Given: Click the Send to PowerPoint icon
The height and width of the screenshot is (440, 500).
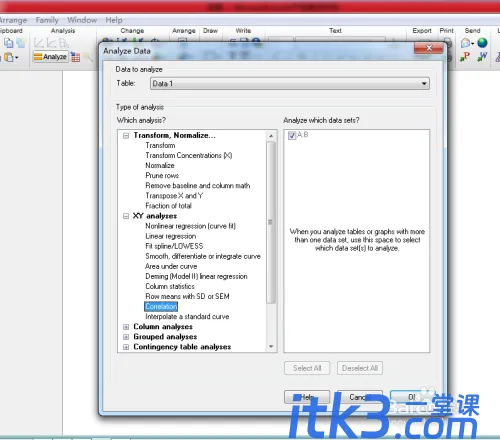Looking at the screenshot, I should pos(465,57).
